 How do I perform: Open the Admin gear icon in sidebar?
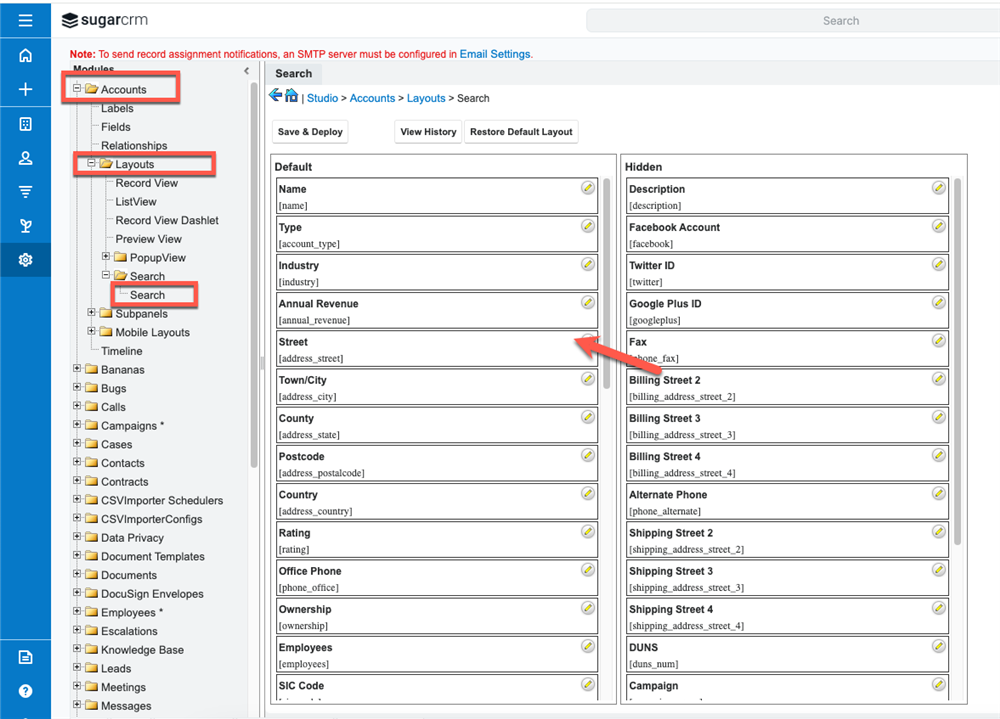point(25,260)
